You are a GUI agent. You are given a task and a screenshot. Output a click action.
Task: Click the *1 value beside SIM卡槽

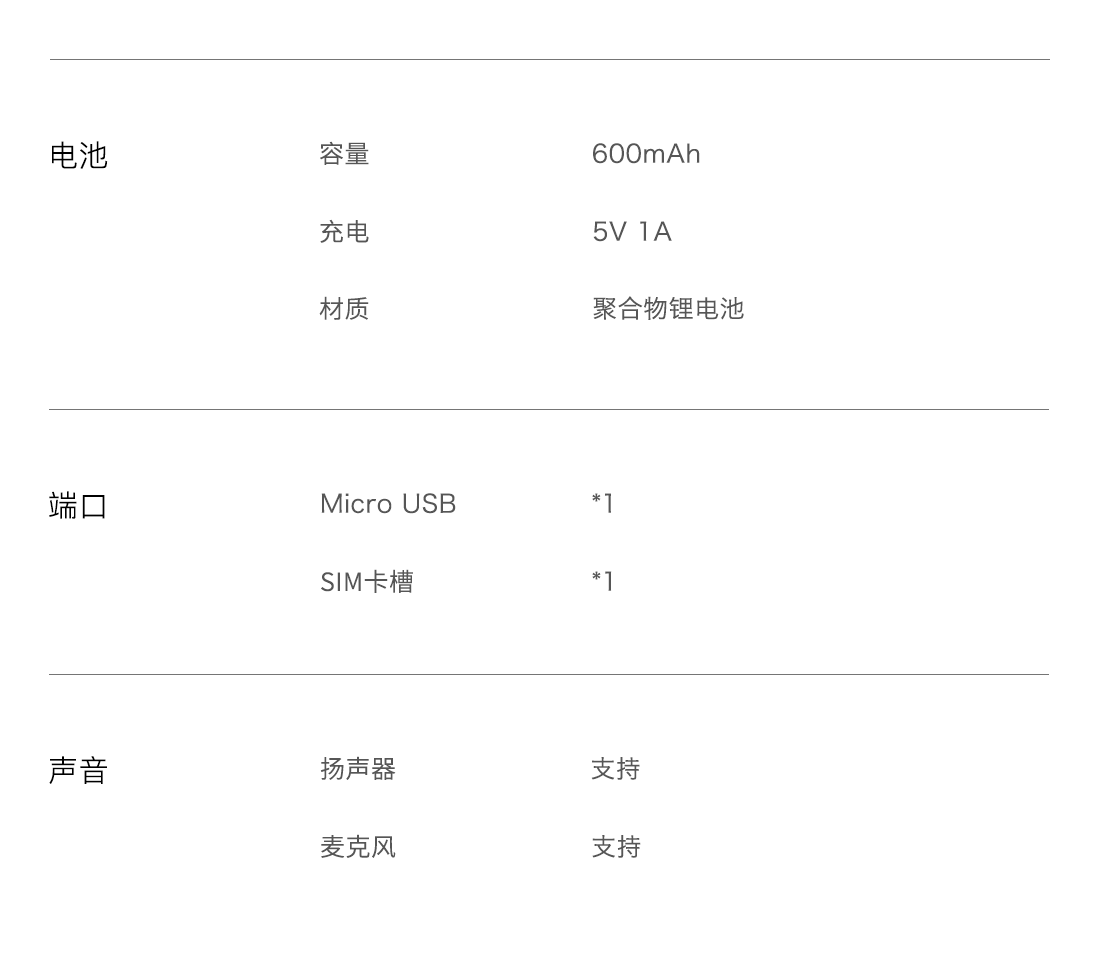pyautogui.click(x=603, y=581)
